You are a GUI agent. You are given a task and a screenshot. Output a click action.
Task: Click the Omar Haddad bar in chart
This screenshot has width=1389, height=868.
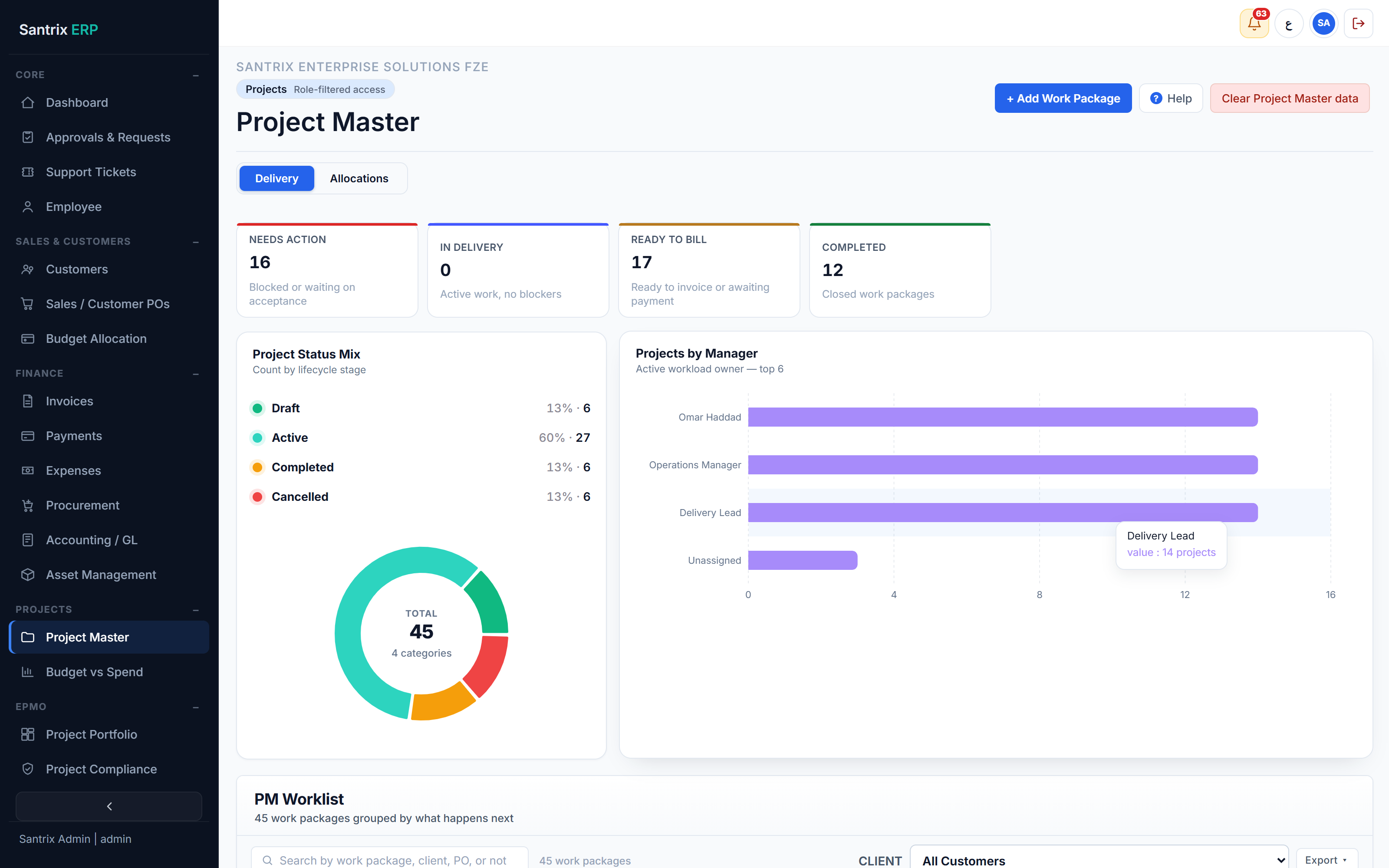(1003, 418)
